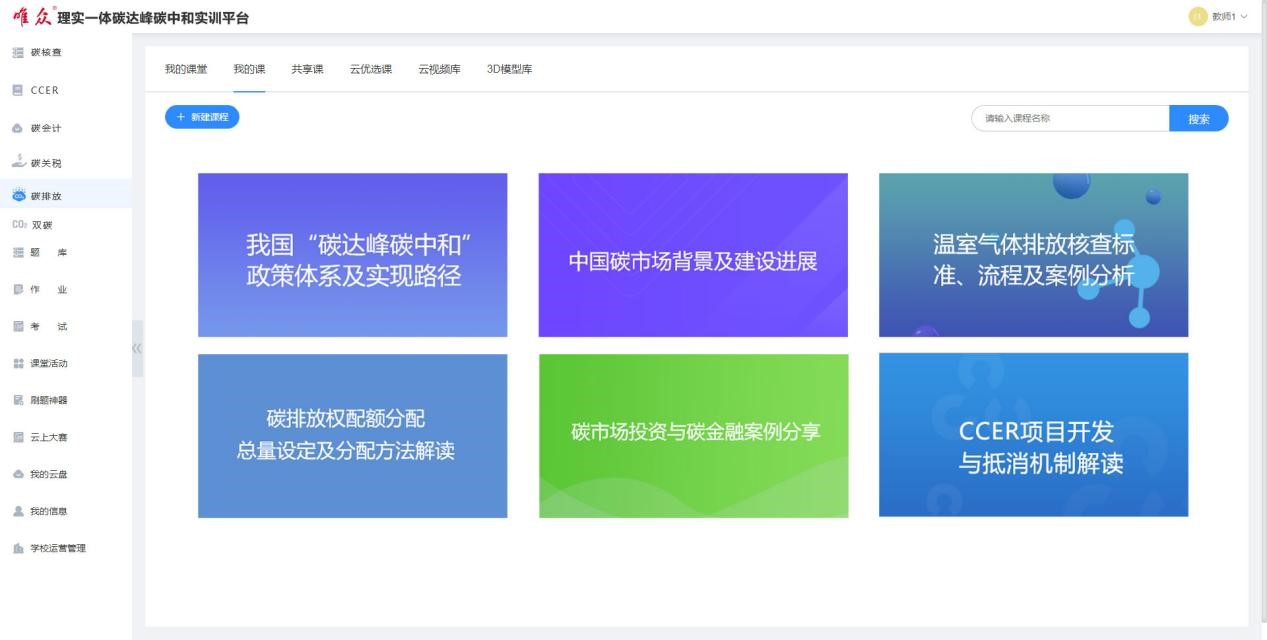Click the 搜索 search button
This screenshot has width=1267, height=640.
(1198, 119)
